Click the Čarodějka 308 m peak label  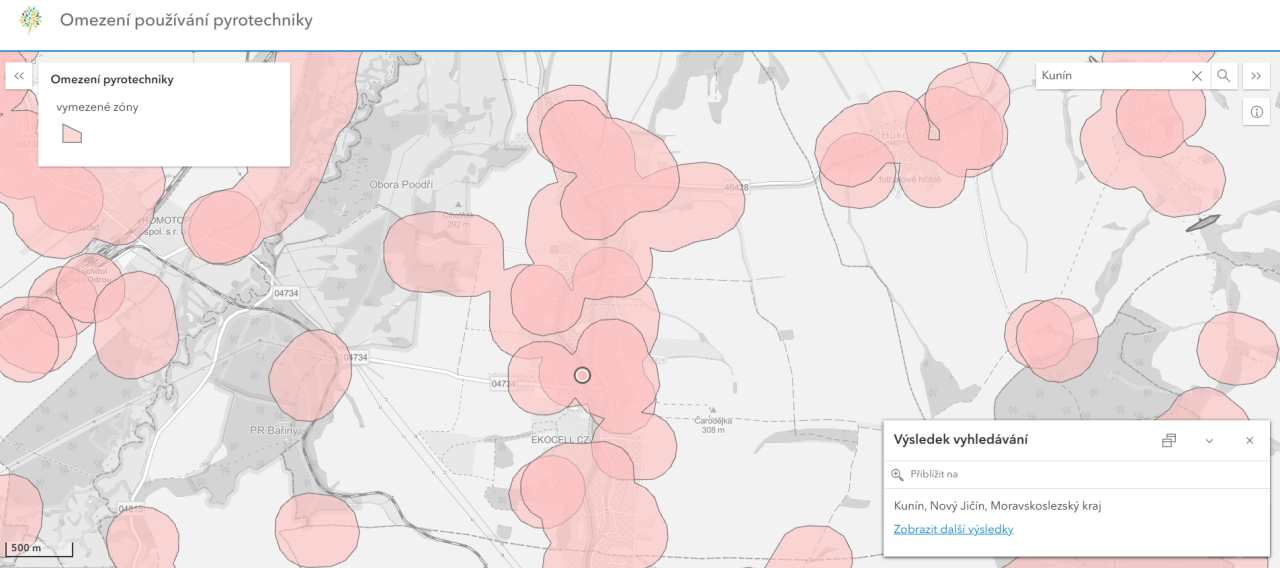tap(712, 424)
